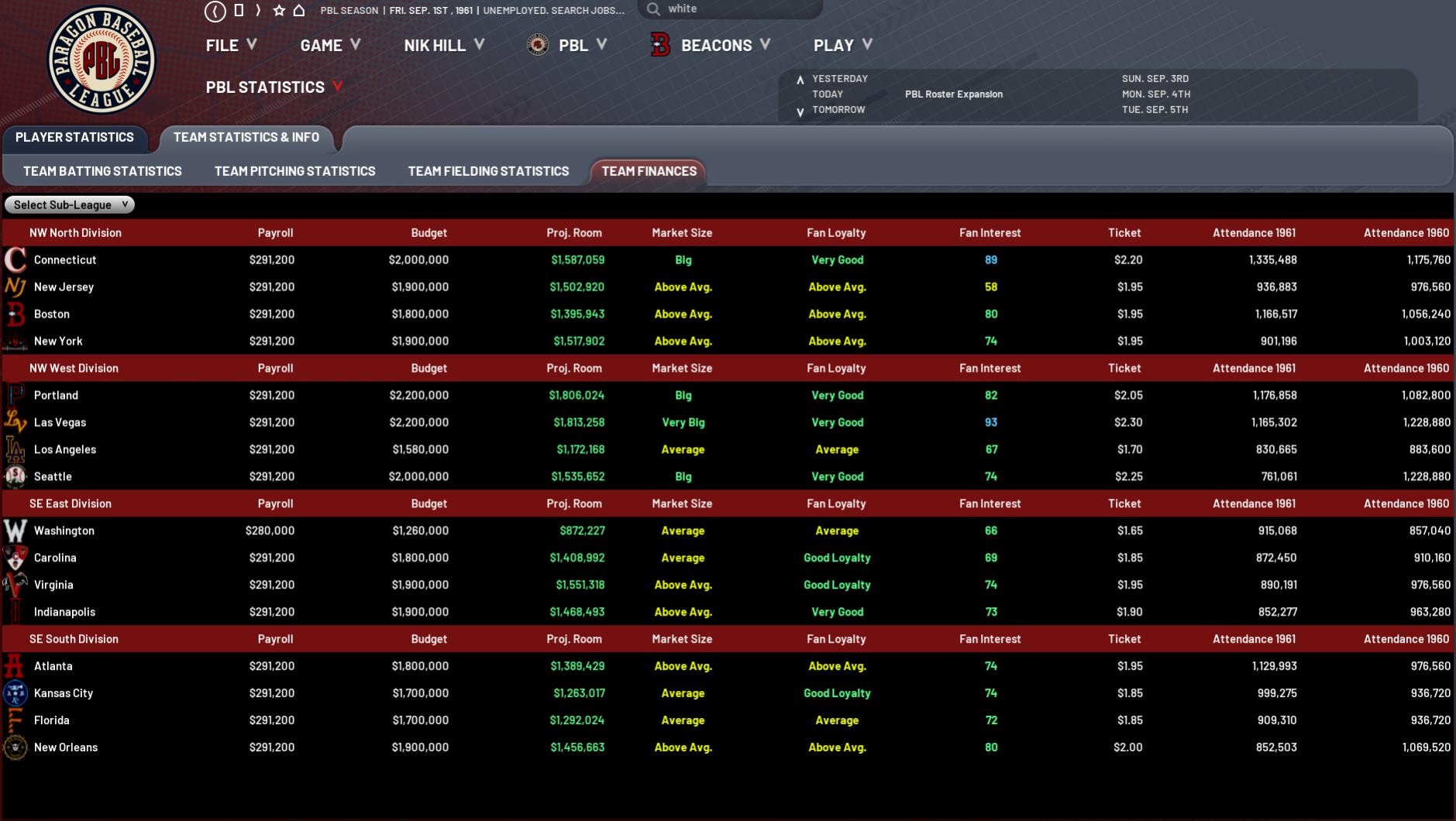1456x821 pixels.
Task: Click the Connecticut team logo icon
Action: [x=15, y=260]
